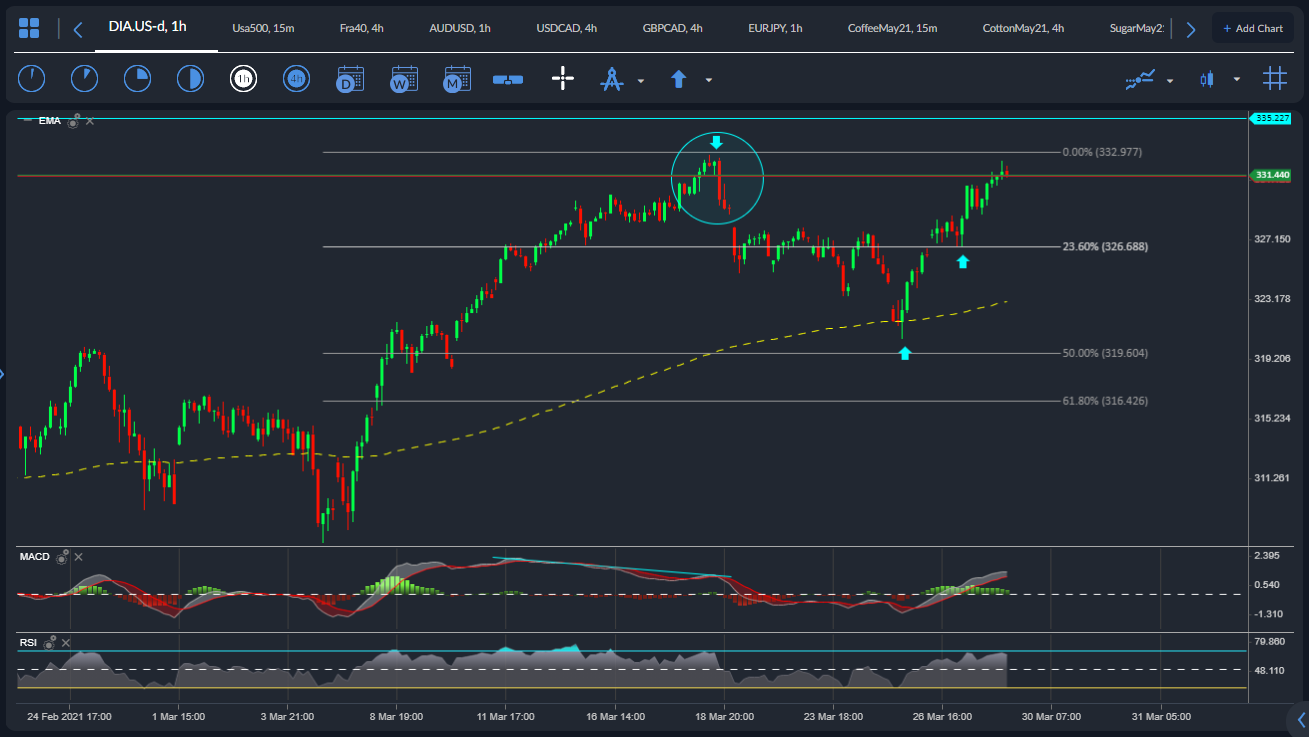1309x737 pixels.
Task: Expand the chart type dropdown arrow
Action: 1237,80
